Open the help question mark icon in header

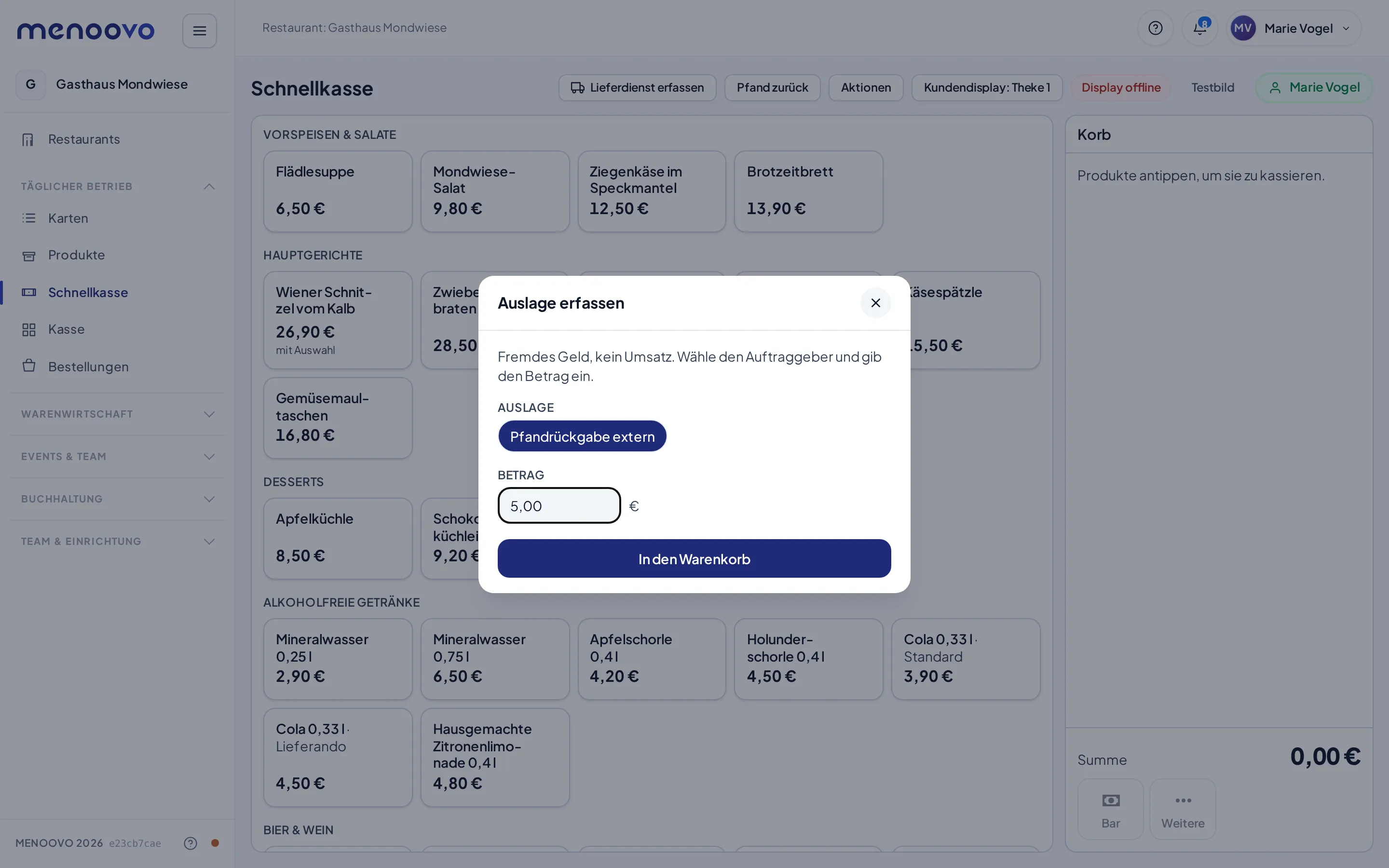1155,28
